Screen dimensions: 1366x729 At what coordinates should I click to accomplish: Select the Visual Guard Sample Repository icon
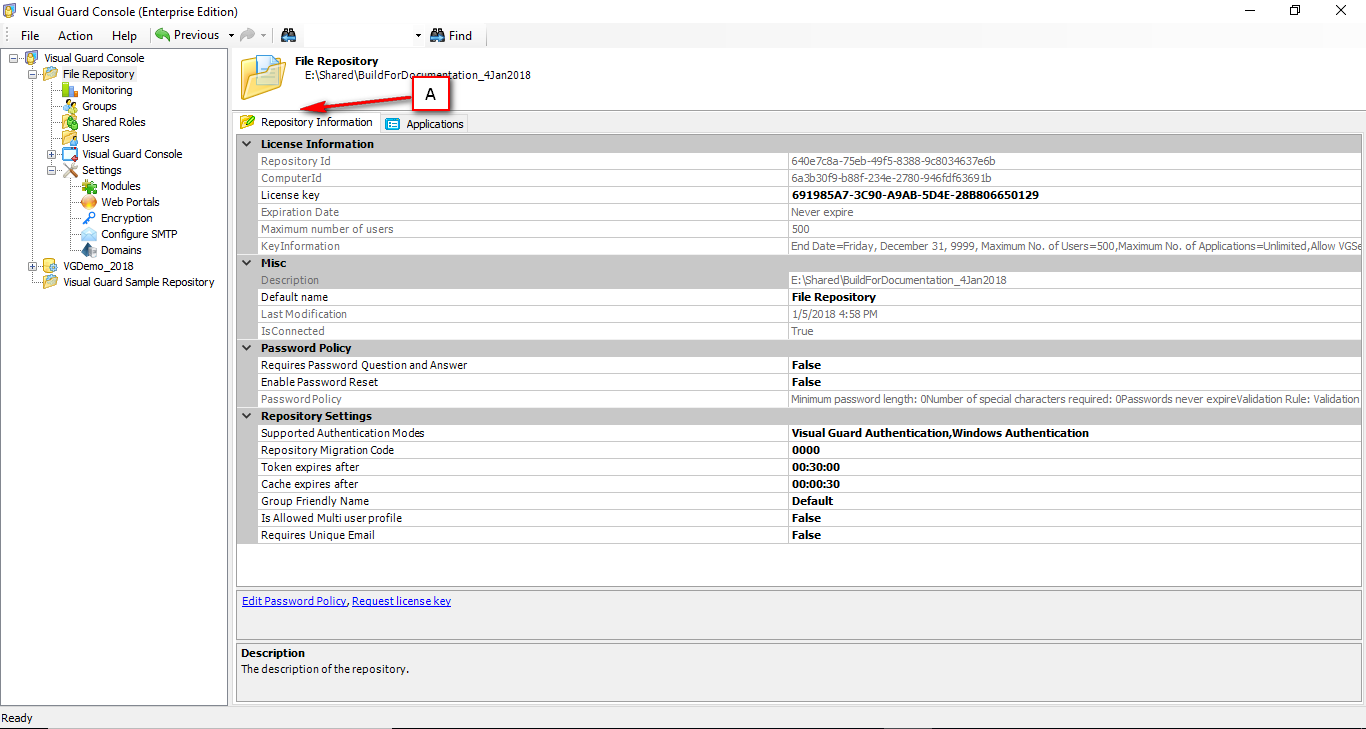tap(50, 282)
